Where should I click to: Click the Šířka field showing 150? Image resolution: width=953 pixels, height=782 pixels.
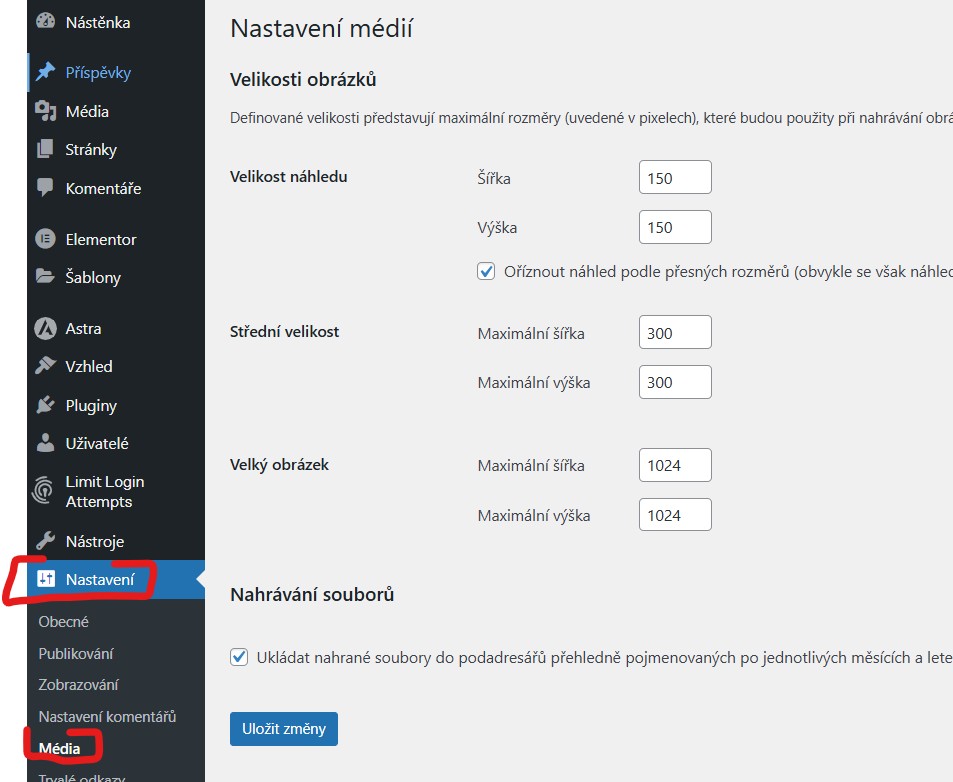pos(674,176)
